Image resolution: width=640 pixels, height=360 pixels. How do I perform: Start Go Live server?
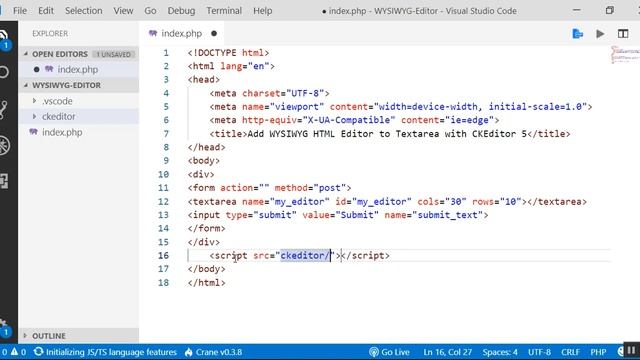(x=389, y=352)
